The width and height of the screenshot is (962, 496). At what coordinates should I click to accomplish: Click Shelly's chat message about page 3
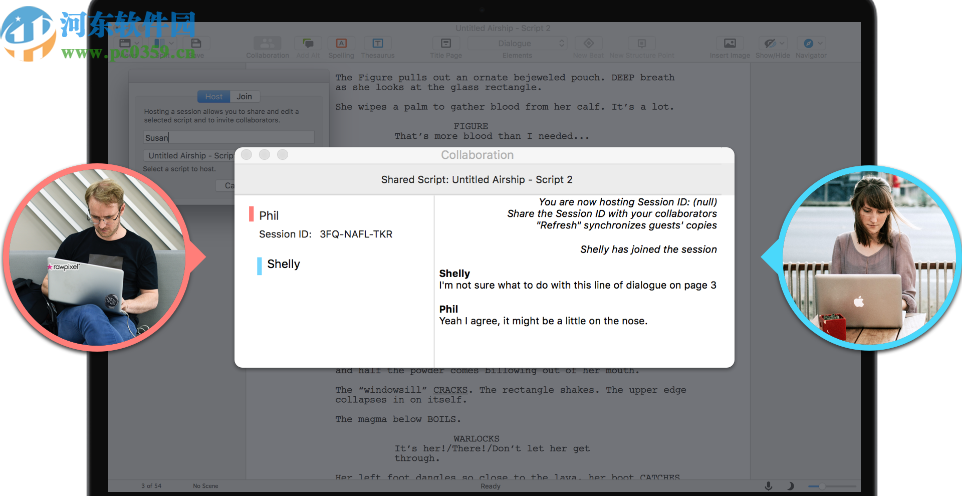tap(577, 285)
